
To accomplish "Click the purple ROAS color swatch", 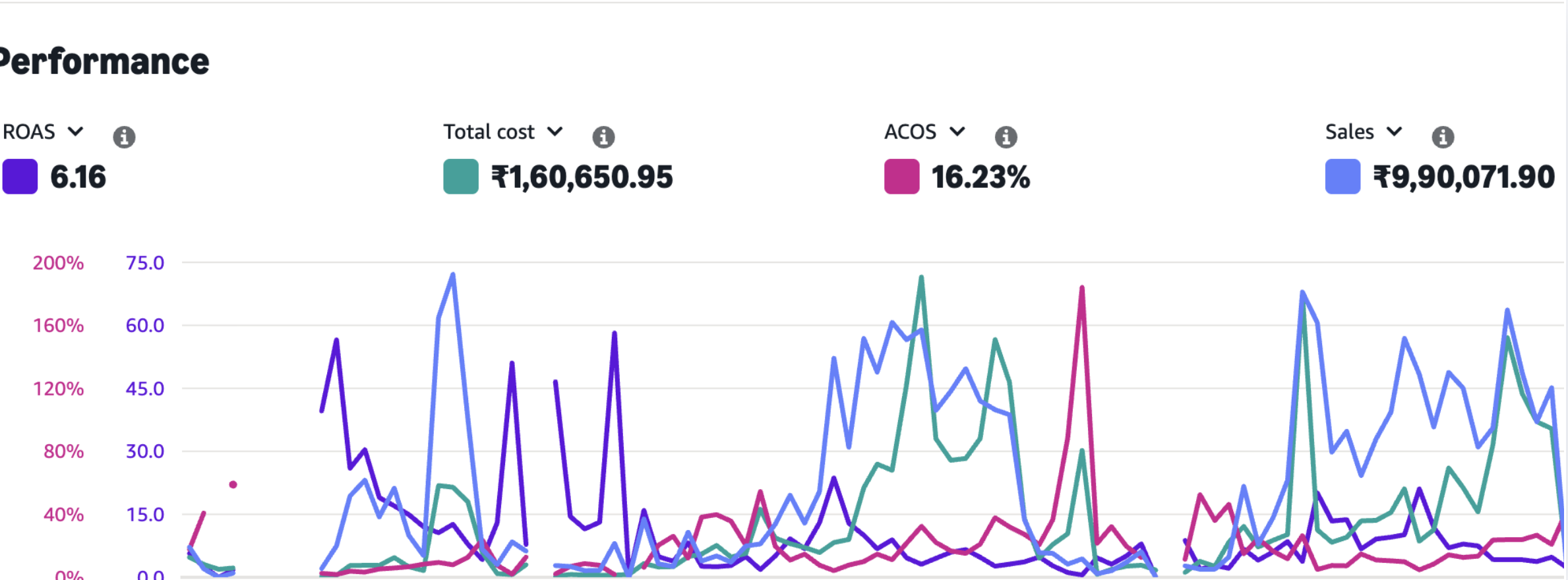I will 20,177.
